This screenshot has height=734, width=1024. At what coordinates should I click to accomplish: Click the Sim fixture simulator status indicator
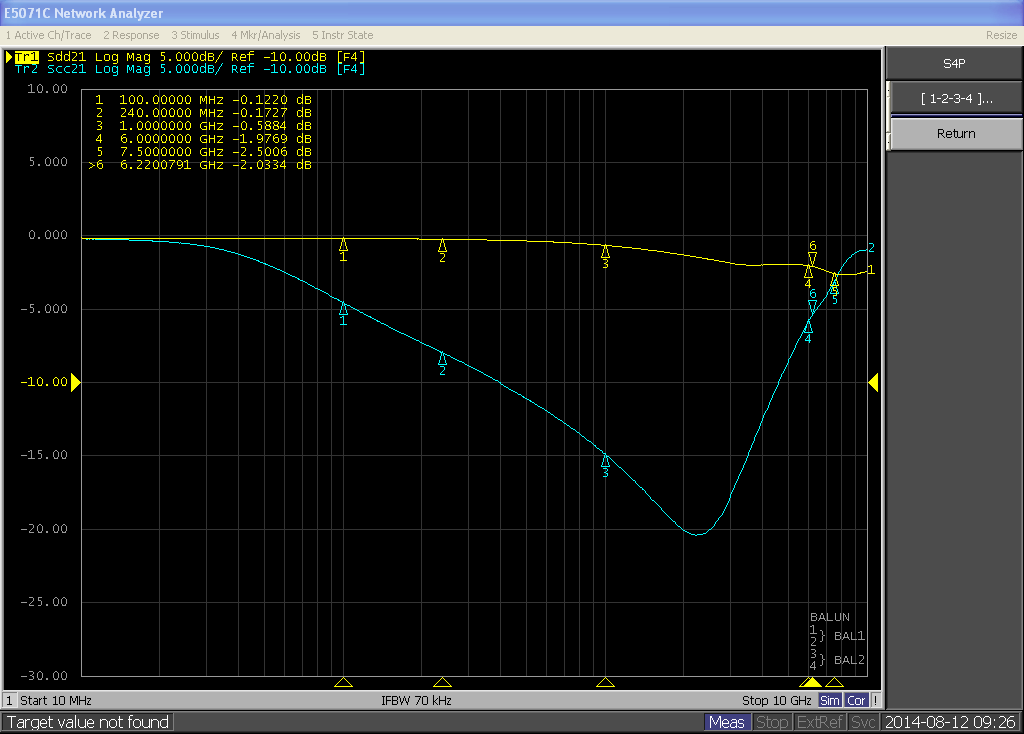(830, 701)
